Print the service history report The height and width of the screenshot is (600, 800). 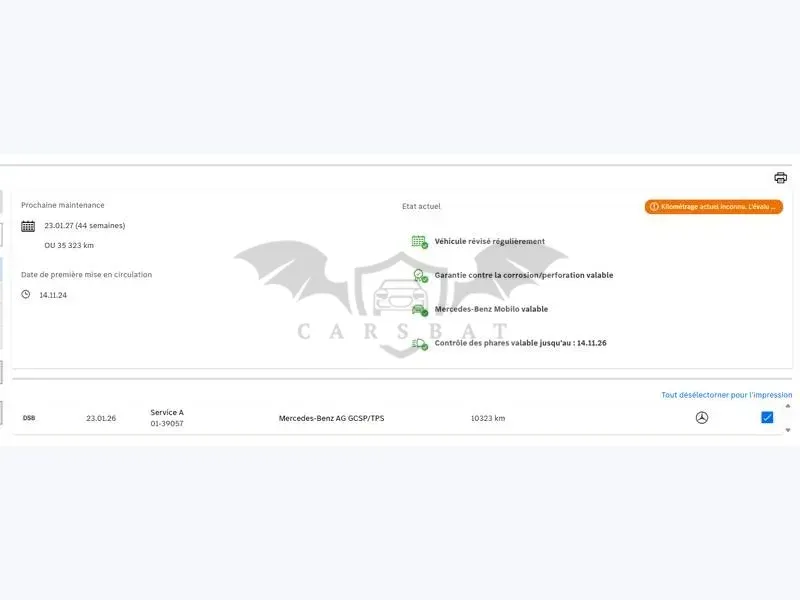click(780, 178)
